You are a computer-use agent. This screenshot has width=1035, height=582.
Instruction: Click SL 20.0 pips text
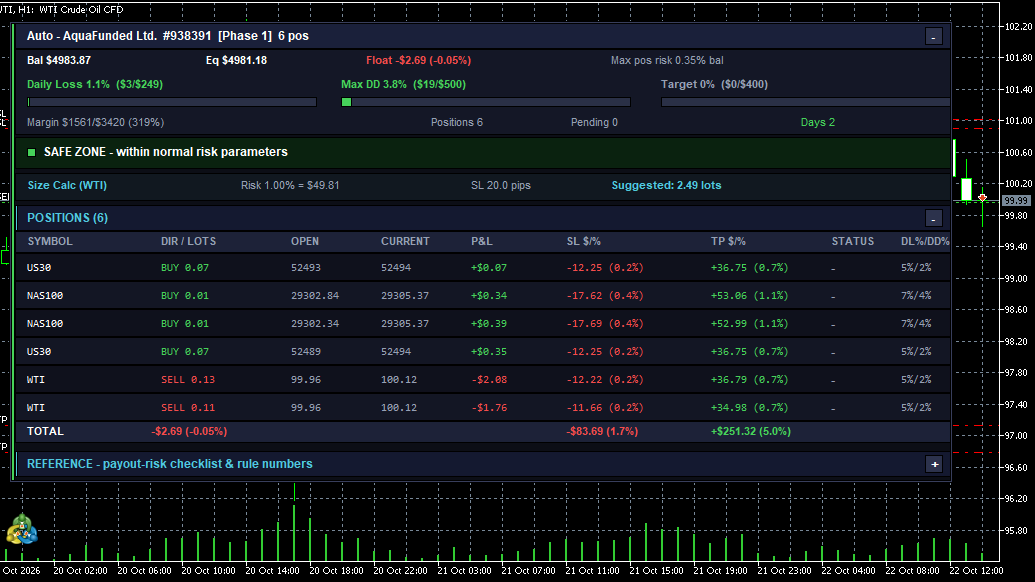[501, 185]
